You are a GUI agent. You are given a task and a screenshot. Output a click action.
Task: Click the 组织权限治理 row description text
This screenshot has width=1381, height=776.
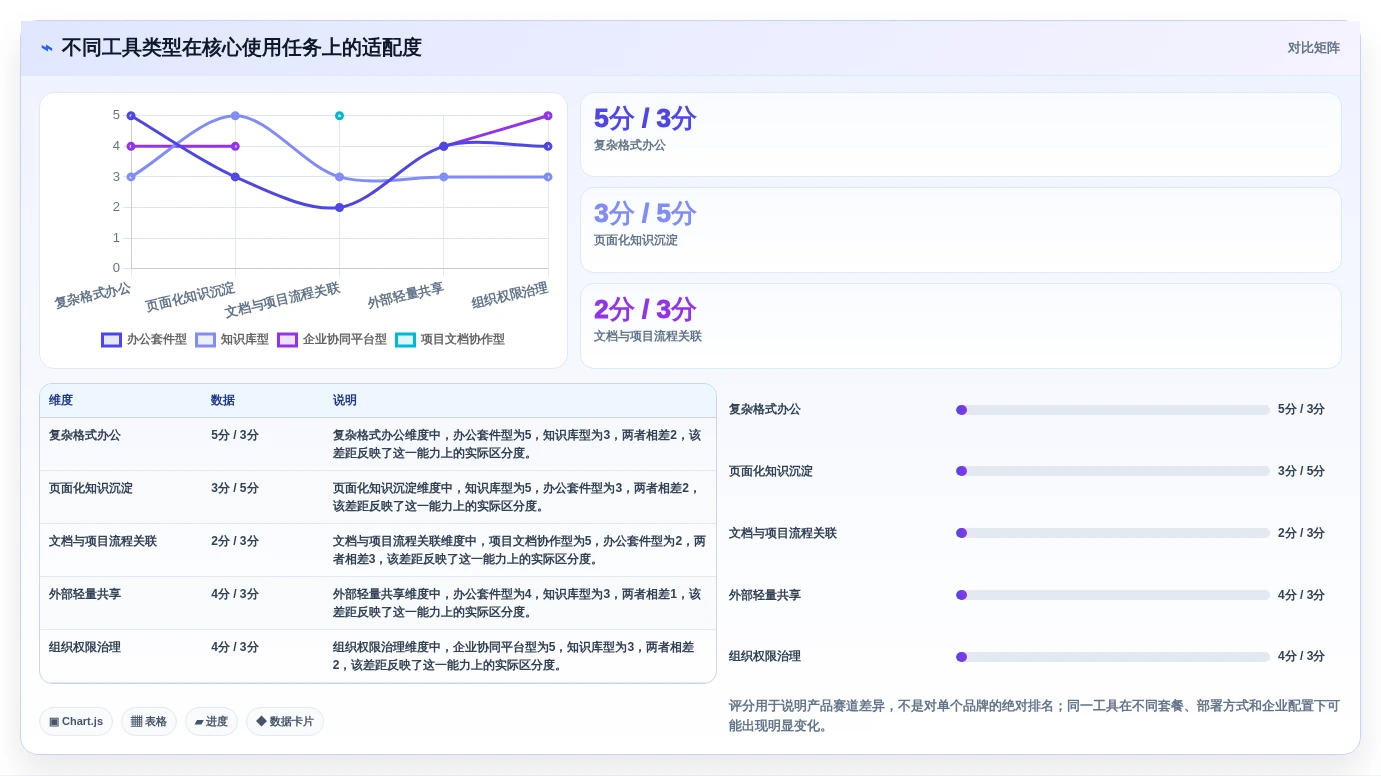click(x=514, y=657)
